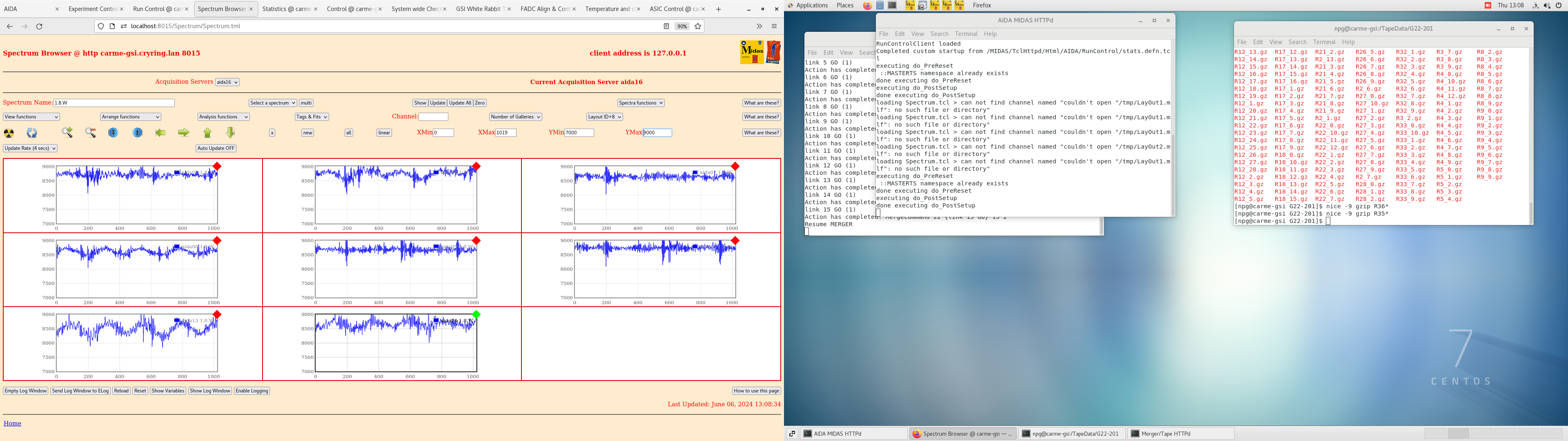Expand the Spectra functions dropdown
The image size is (1568, 441).
(x=641, y=103)
